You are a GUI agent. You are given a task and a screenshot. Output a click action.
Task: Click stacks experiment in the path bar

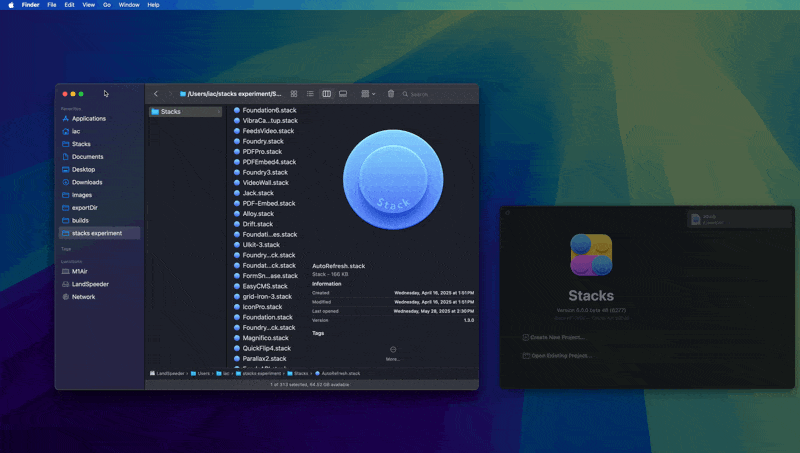pyautogui.click(x=258, y=373)
